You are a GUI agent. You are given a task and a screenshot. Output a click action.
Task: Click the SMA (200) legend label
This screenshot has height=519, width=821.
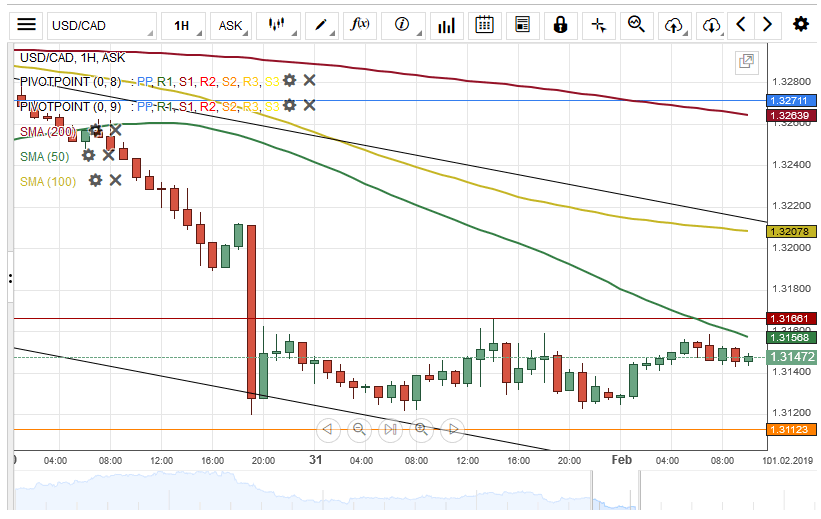[x=48, y=131]
